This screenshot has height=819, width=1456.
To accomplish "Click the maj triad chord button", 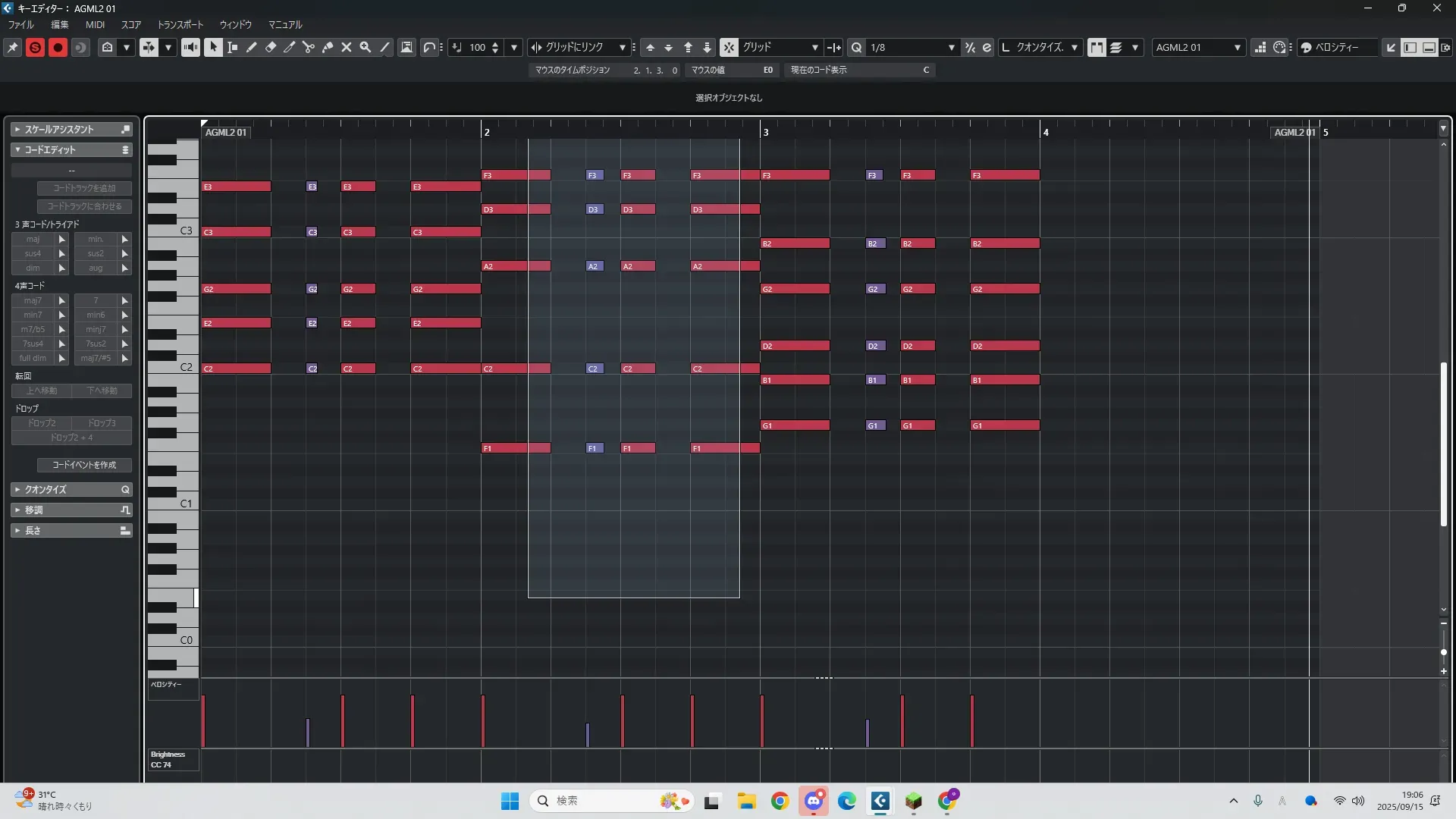I will click(33, 239).
